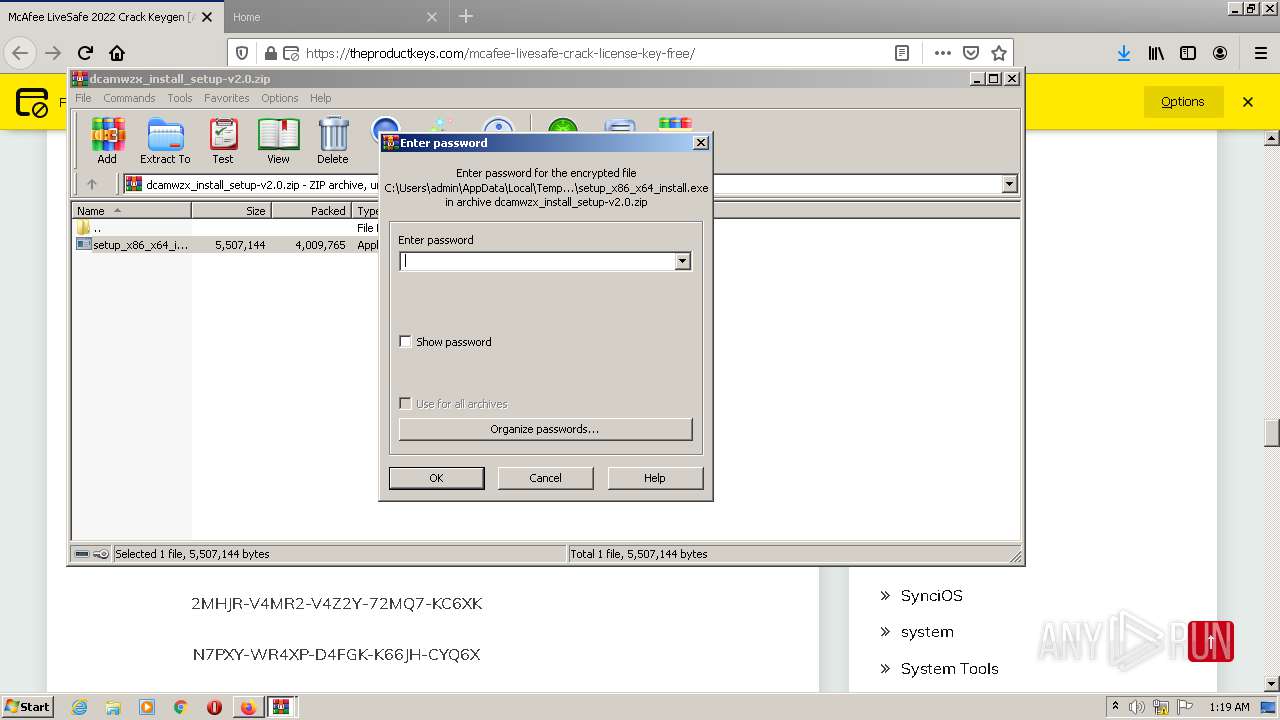Open a new Firefox tab

tap(466, 16)
